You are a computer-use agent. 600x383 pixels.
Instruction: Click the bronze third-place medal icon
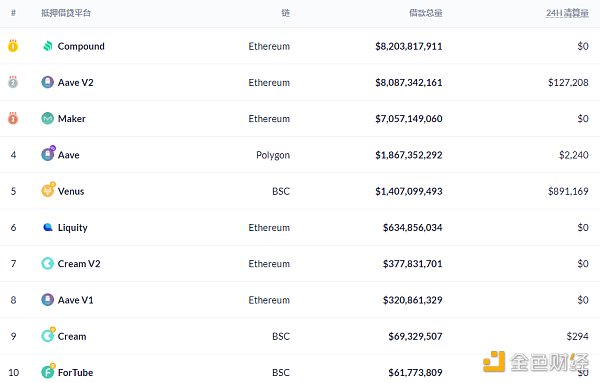pos(13,118)
